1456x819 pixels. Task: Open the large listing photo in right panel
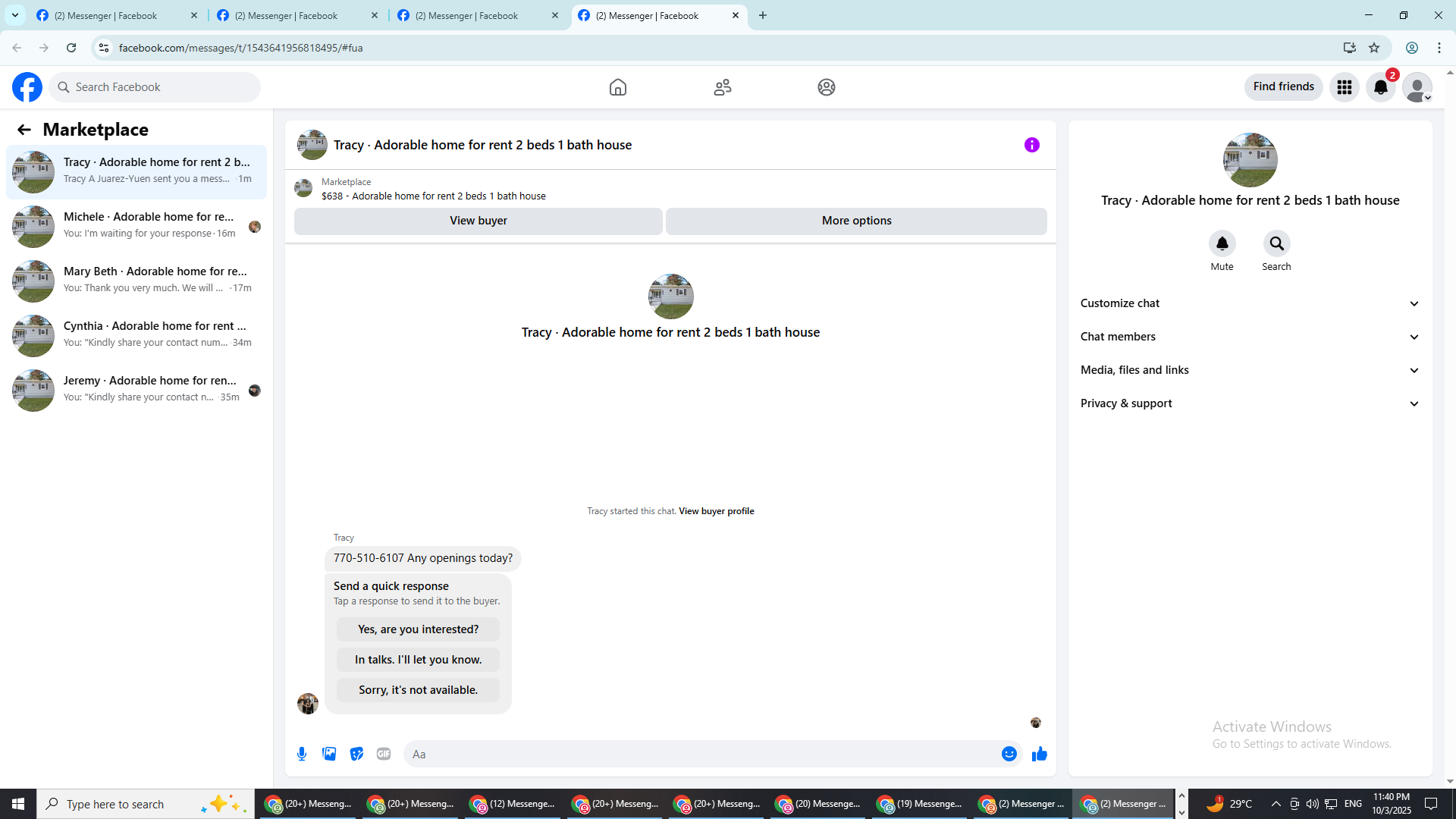tap(1250, 160)
